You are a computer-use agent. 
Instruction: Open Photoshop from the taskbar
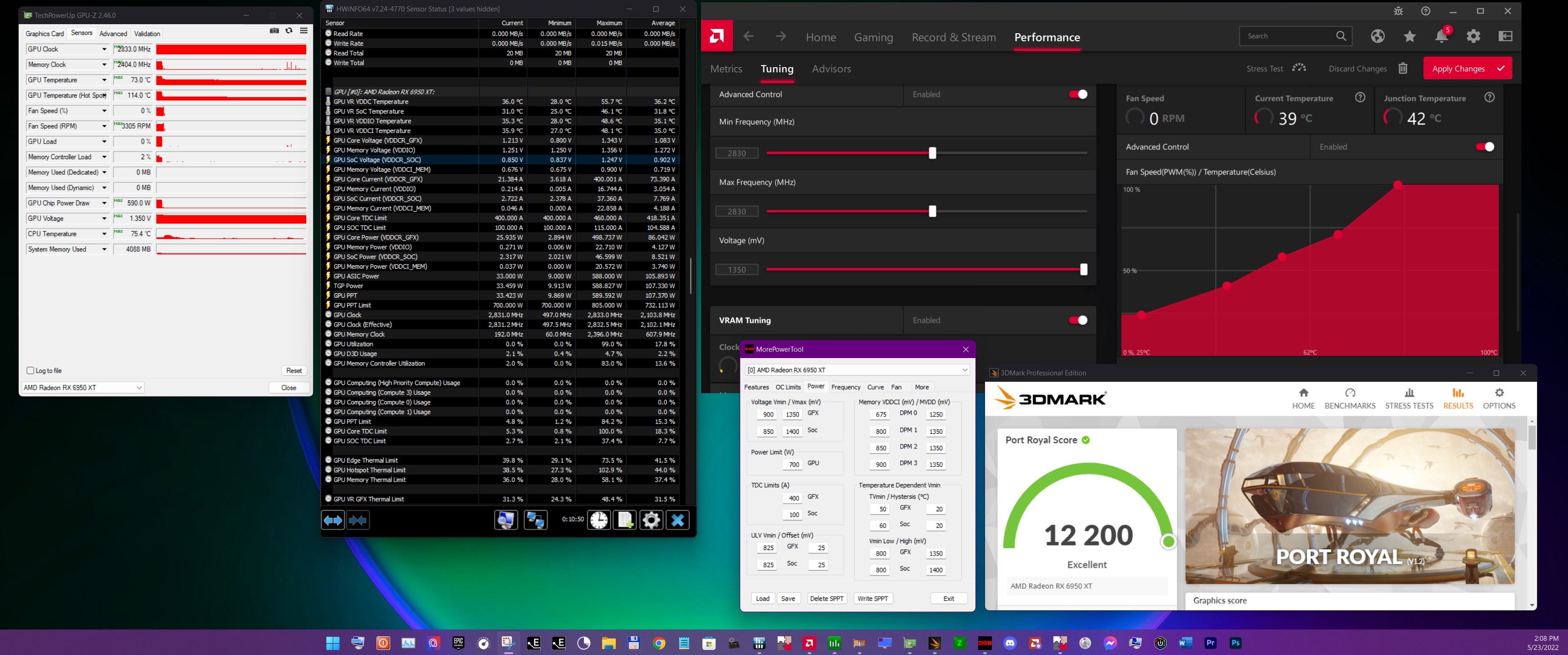[x=1235, y=643]
